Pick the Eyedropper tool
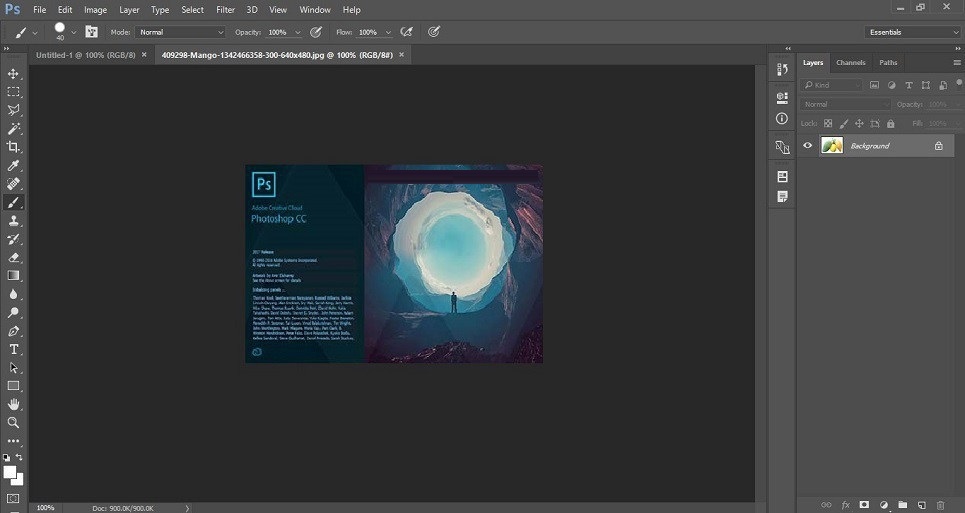The image size is (965, 513). (14, 166)
